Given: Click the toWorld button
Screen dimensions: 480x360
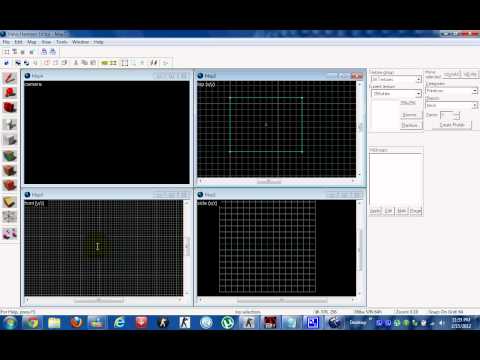Looking at the screenshot, I should pyautogui.click(x=452, y=74).
